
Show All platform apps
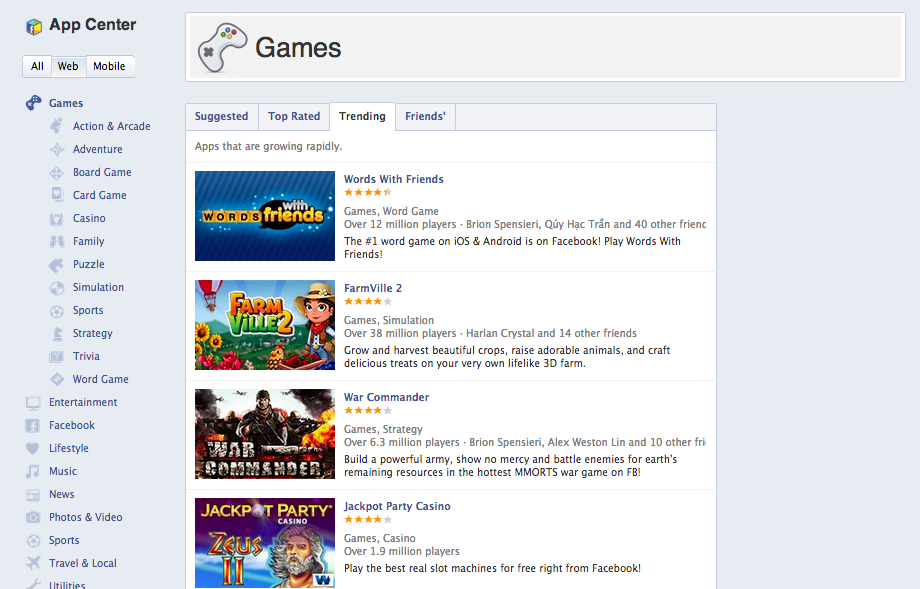pos(37,66)
